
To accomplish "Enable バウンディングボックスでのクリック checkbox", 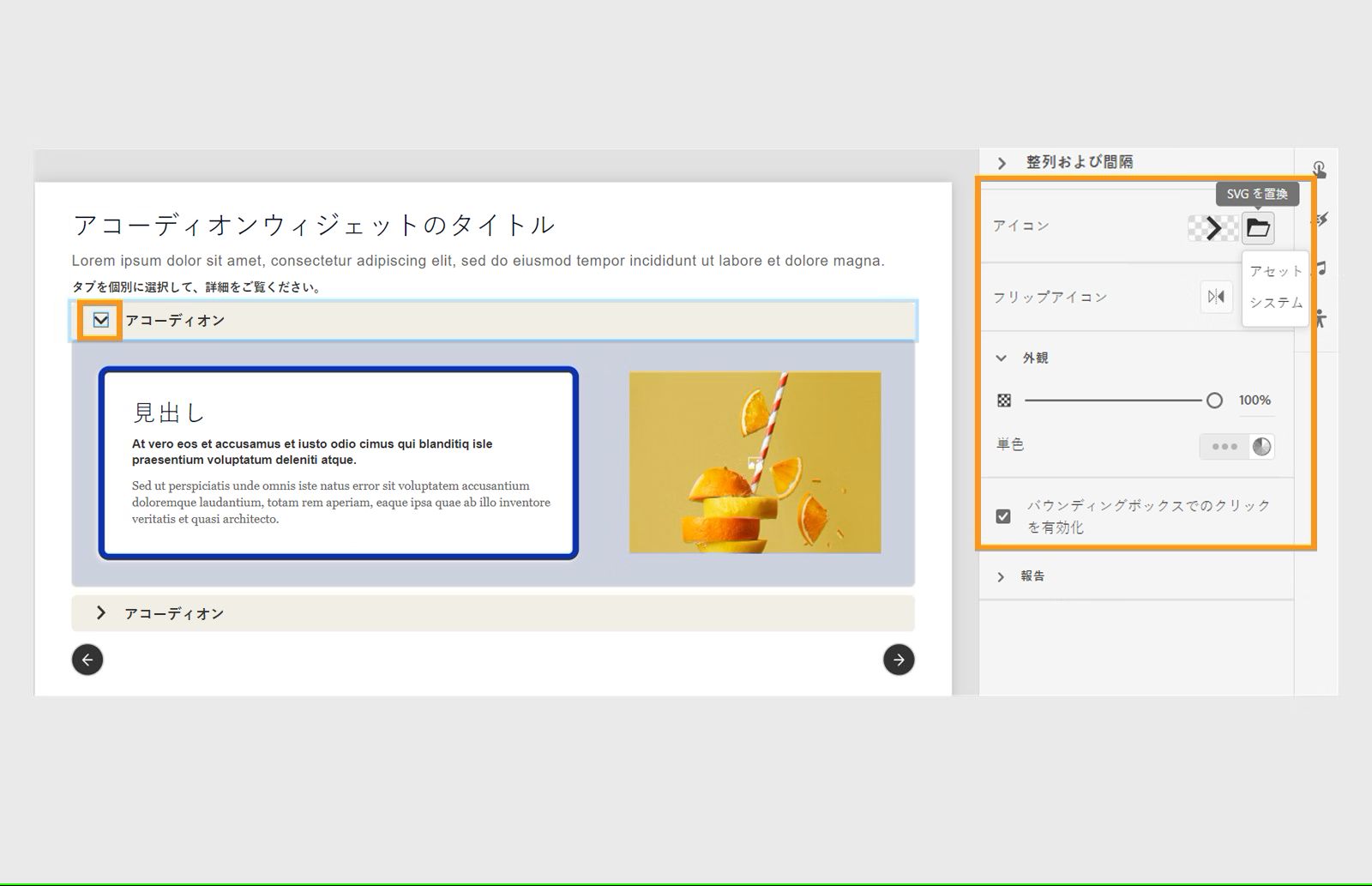I will pos(1002,515).
